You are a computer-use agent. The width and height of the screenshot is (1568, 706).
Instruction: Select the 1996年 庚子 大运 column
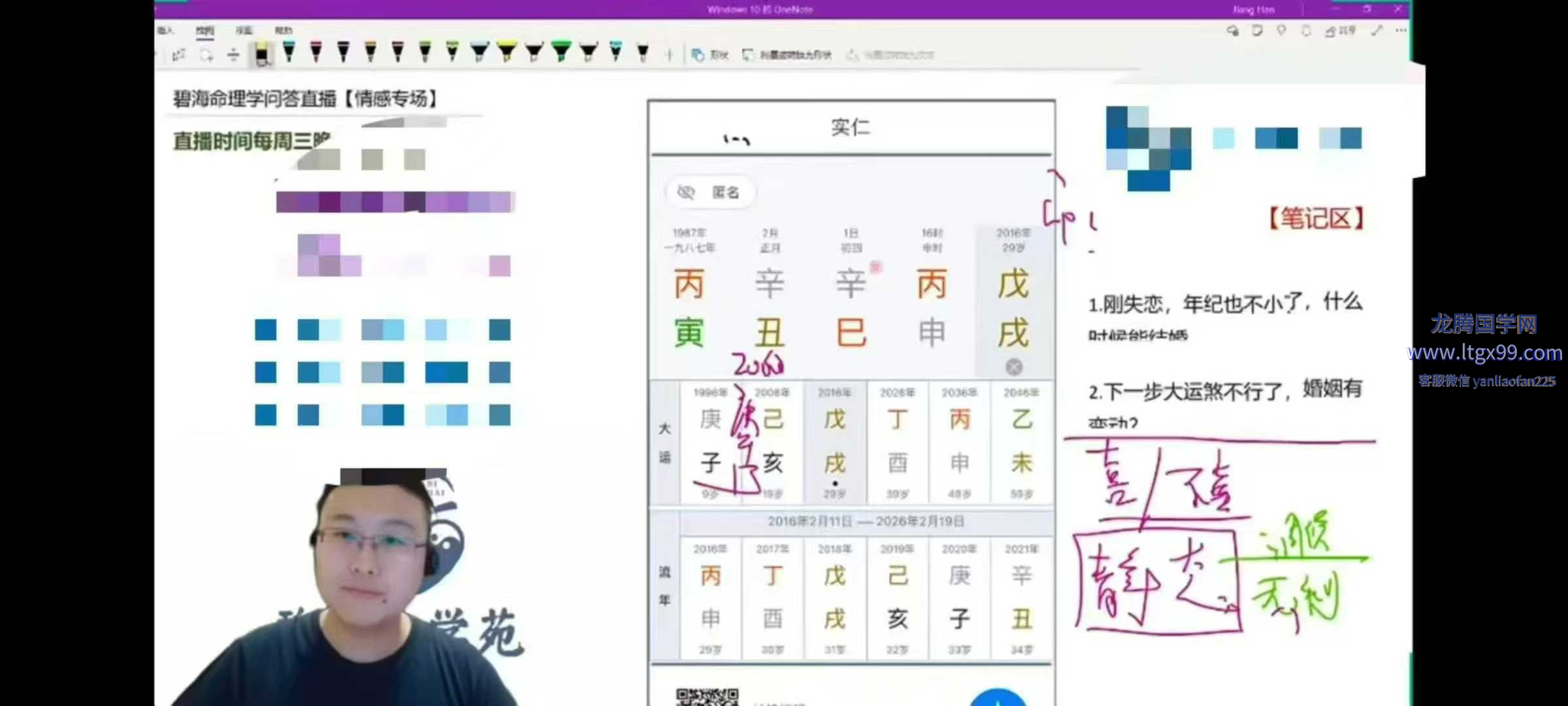click(x=710, y=442)
